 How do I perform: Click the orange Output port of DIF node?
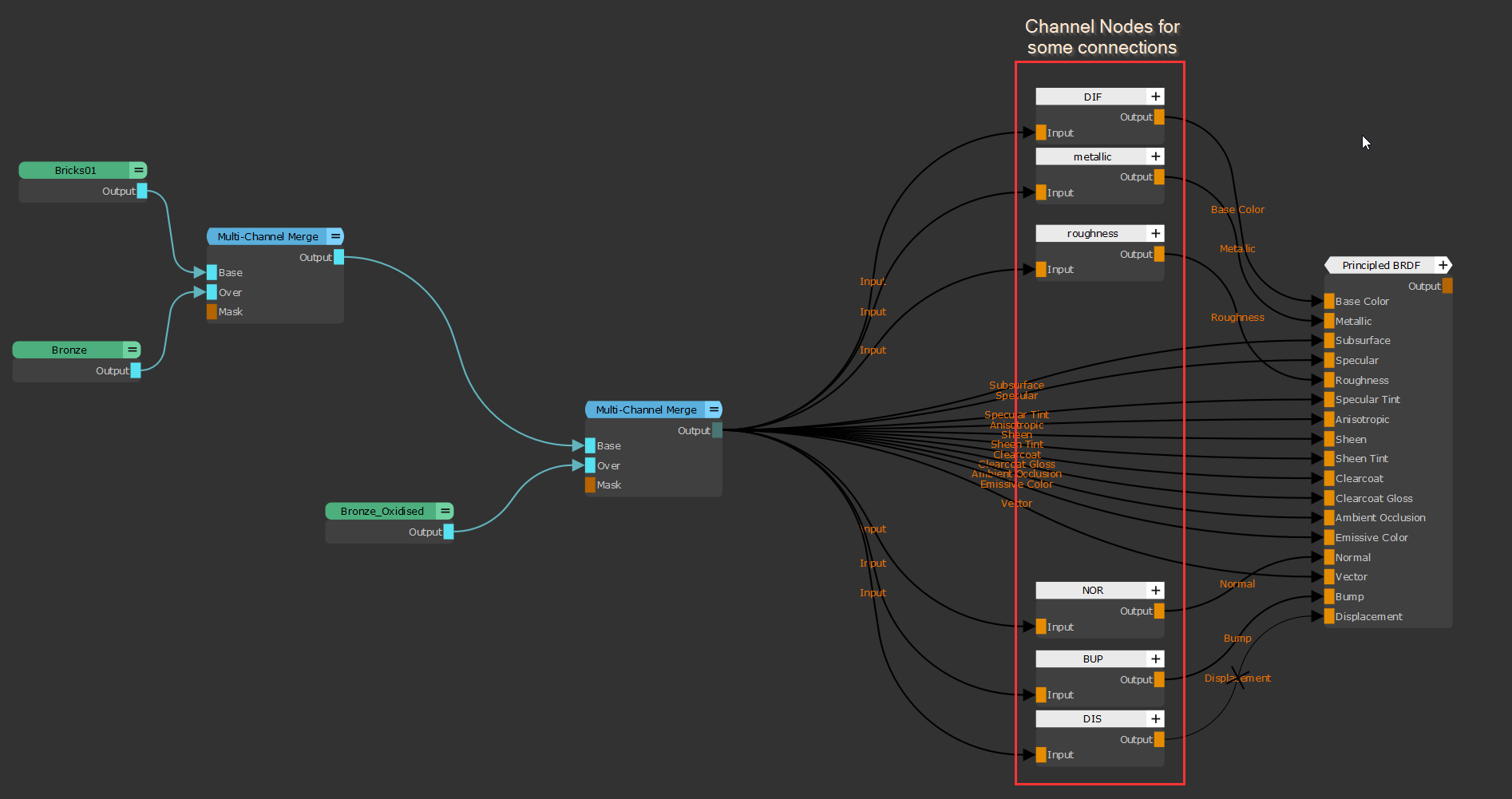coord(1159,117)
